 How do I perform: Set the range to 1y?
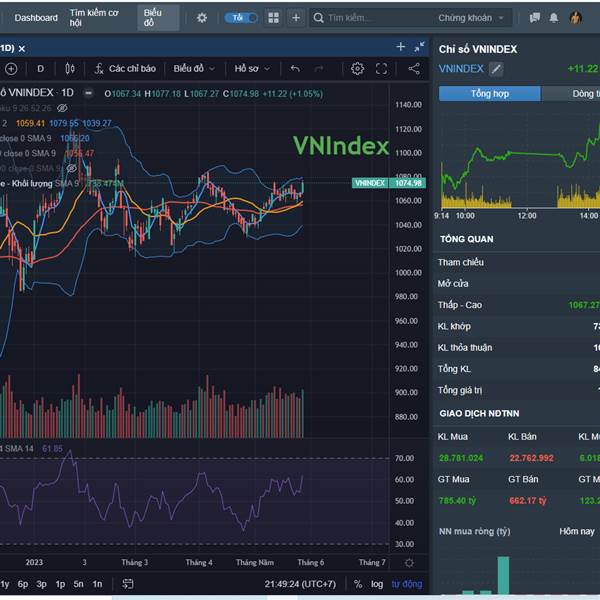tap(5, 584)
